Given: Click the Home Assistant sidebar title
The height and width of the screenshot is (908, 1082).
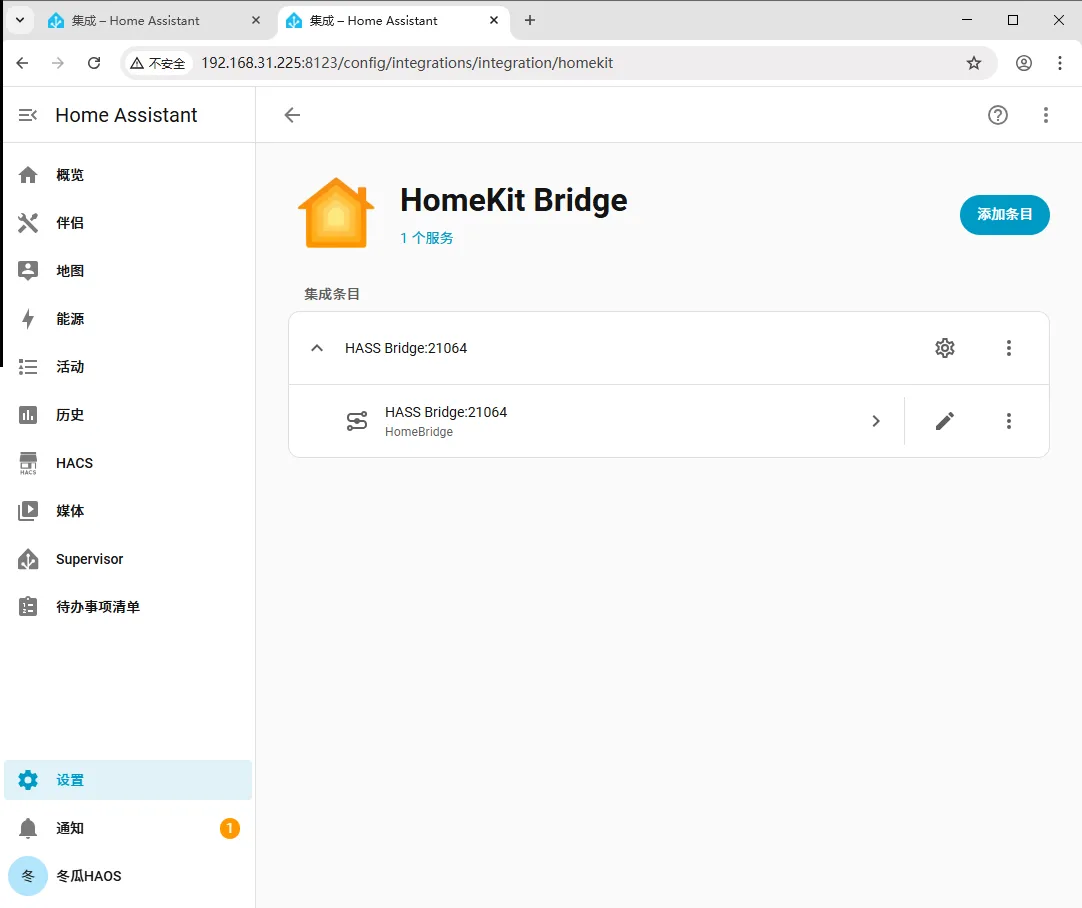Looking at the screenshot, I should [126, 115].
